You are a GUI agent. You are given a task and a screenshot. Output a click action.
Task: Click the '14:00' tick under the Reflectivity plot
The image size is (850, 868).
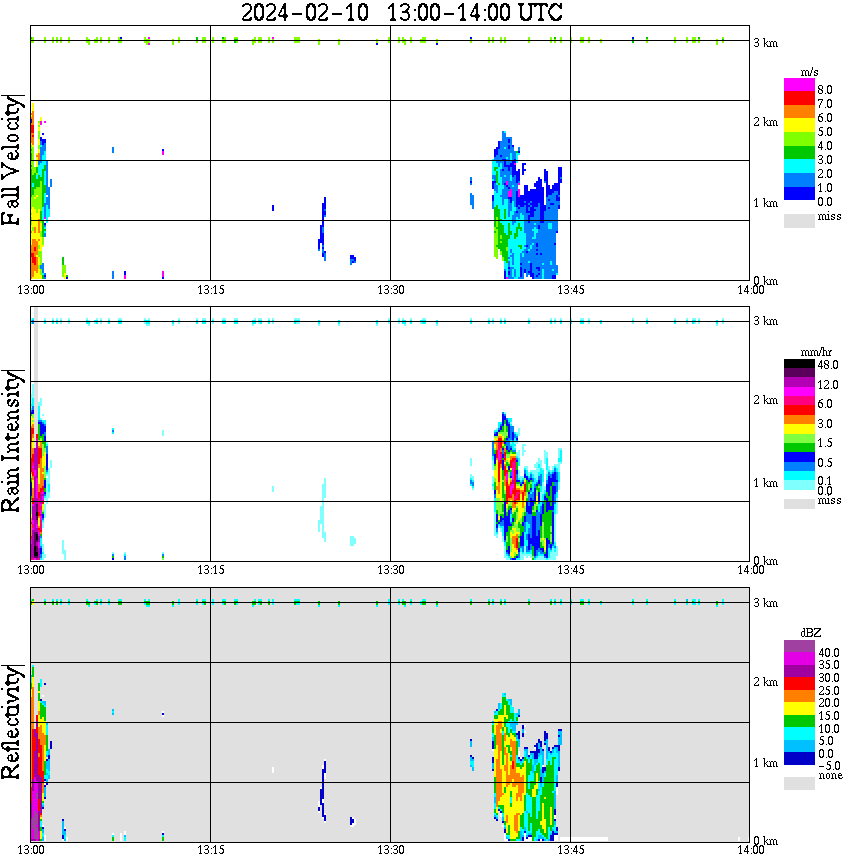click(x=751, y=850)
